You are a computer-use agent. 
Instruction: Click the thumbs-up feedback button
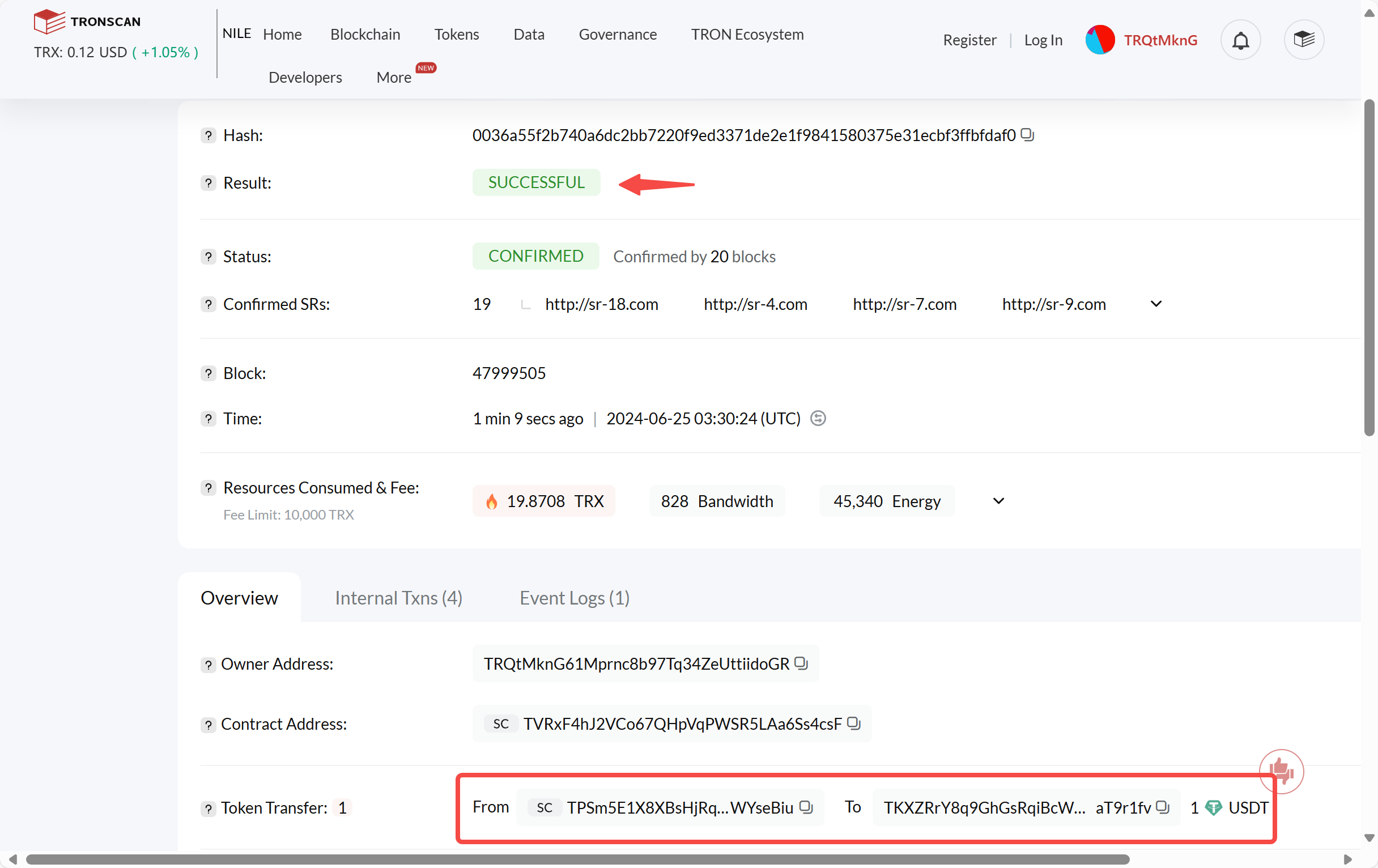click(1281, 771)
